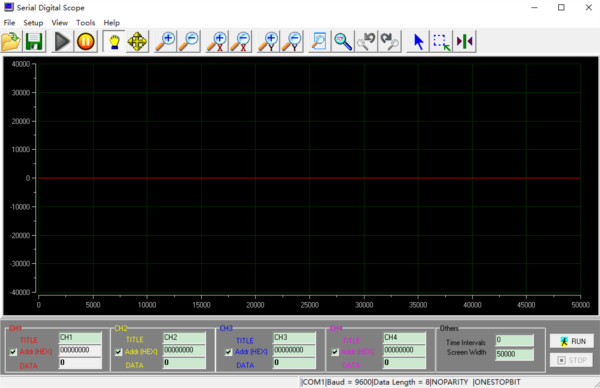Click the plain Zoom Out magnifier
Image resolution: width=600 pixels, height=388 pixels.
[189, 41]
